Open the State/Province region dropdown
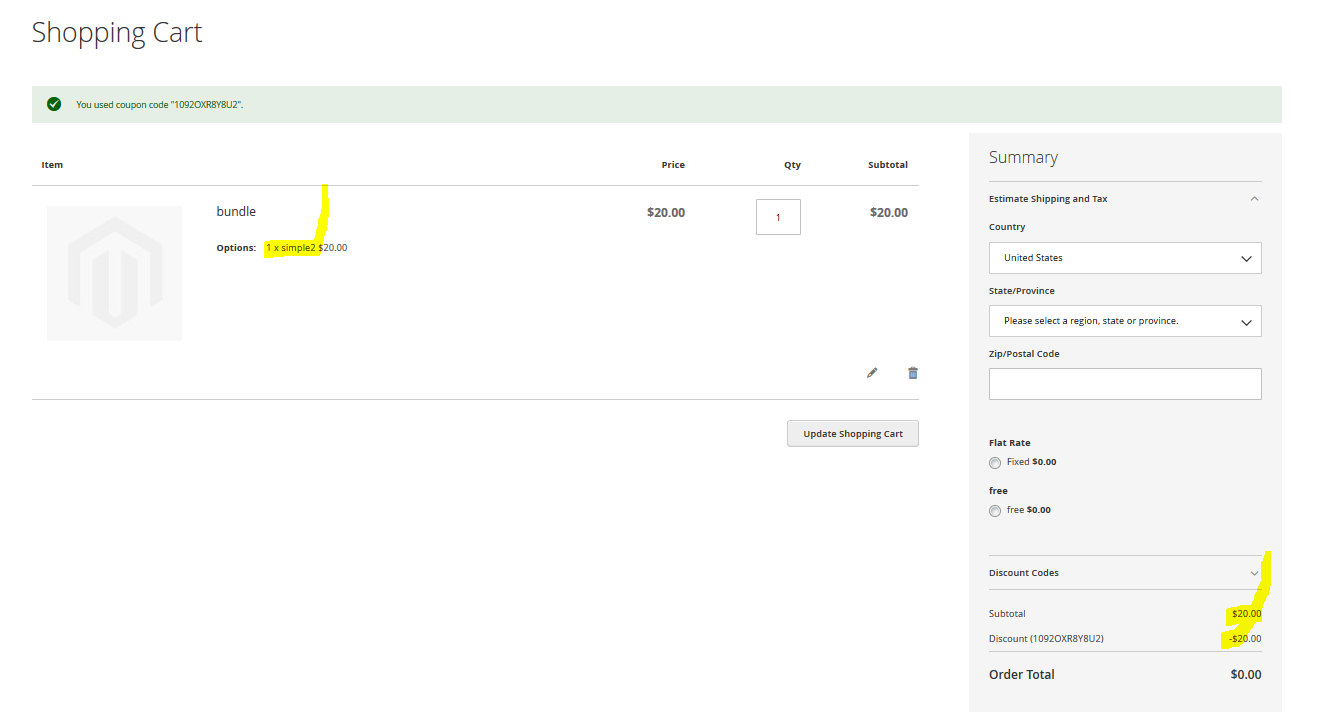The width and height of the screenshot is (1321, 712). tap(1125, 321)
